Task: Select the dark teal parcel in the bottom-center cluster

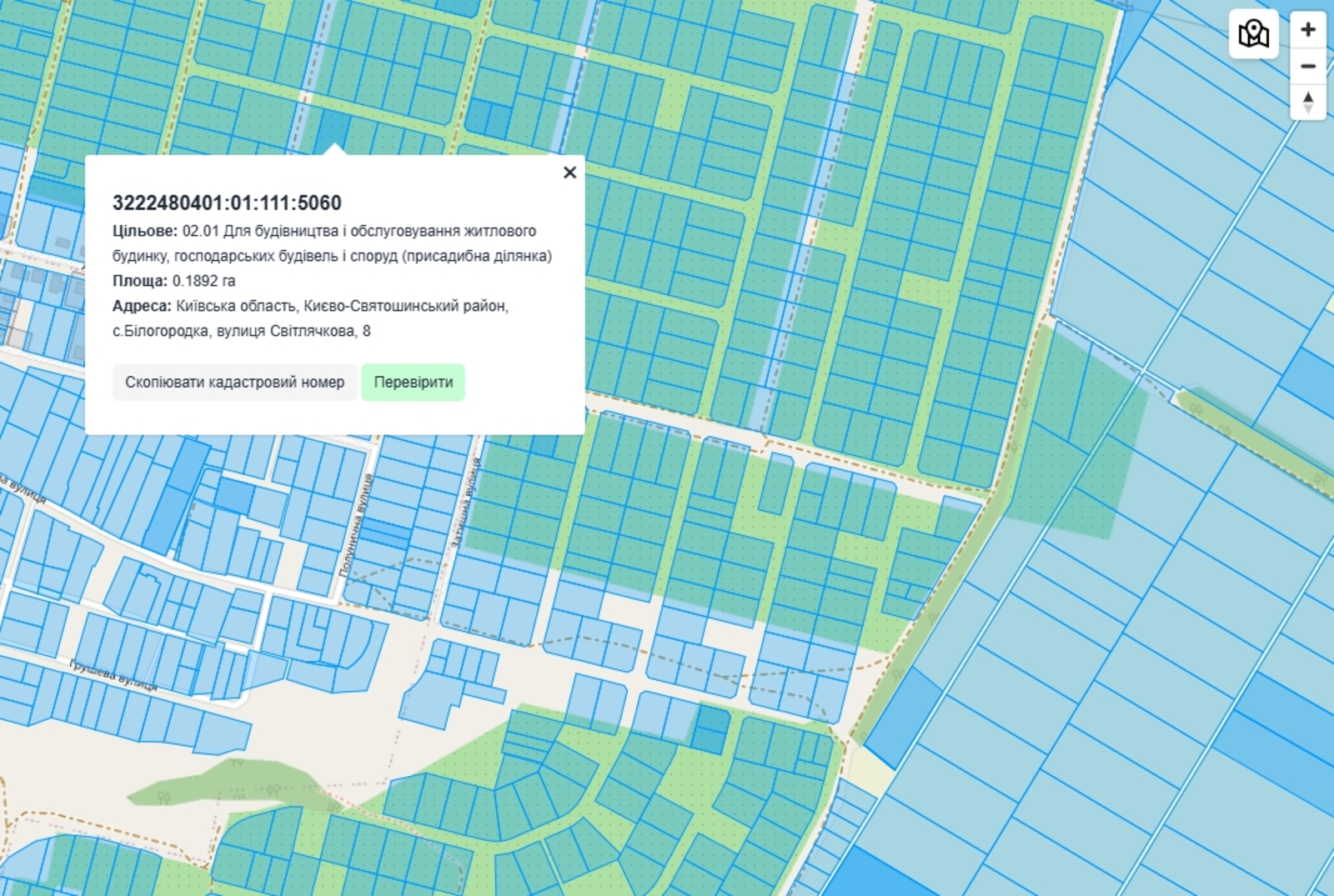Action: pos(710,728)
